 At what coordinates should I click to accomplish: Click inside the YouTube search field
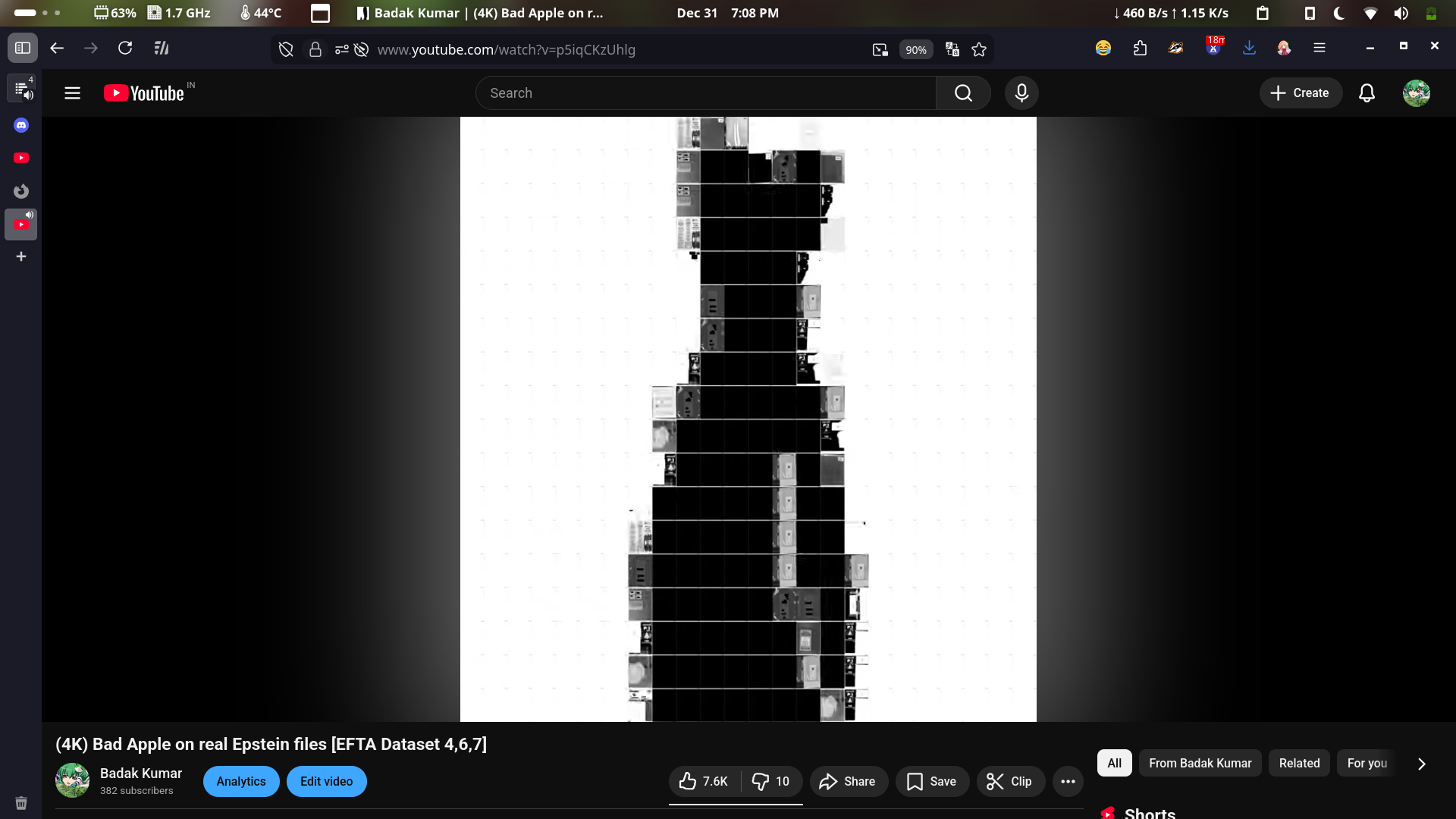point(705,93)
